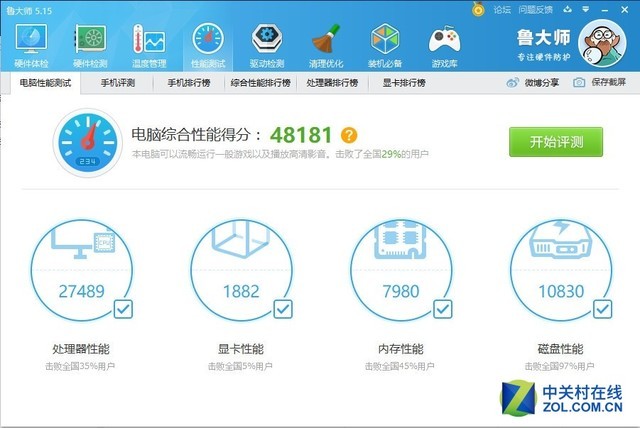Switch to the 综合性能排行榜 tab
Image resolution: width=640 pixels, height=428 pixels.
click(260, 83)
